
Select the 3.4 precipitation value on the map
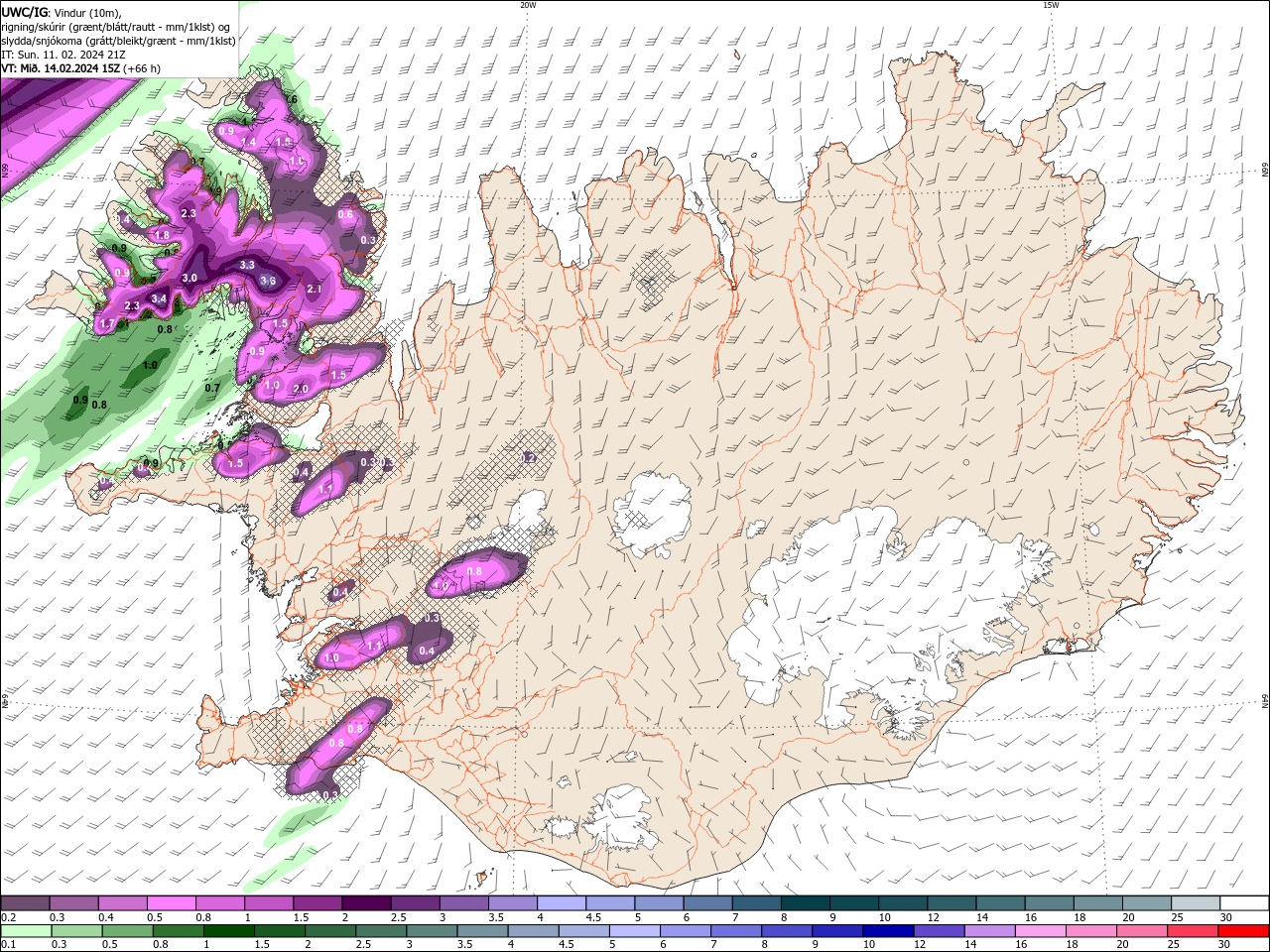(159, 298)
